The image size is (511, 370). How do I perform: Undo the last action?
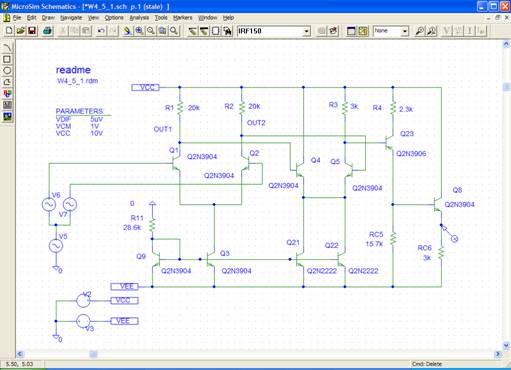tap(101, 31)
